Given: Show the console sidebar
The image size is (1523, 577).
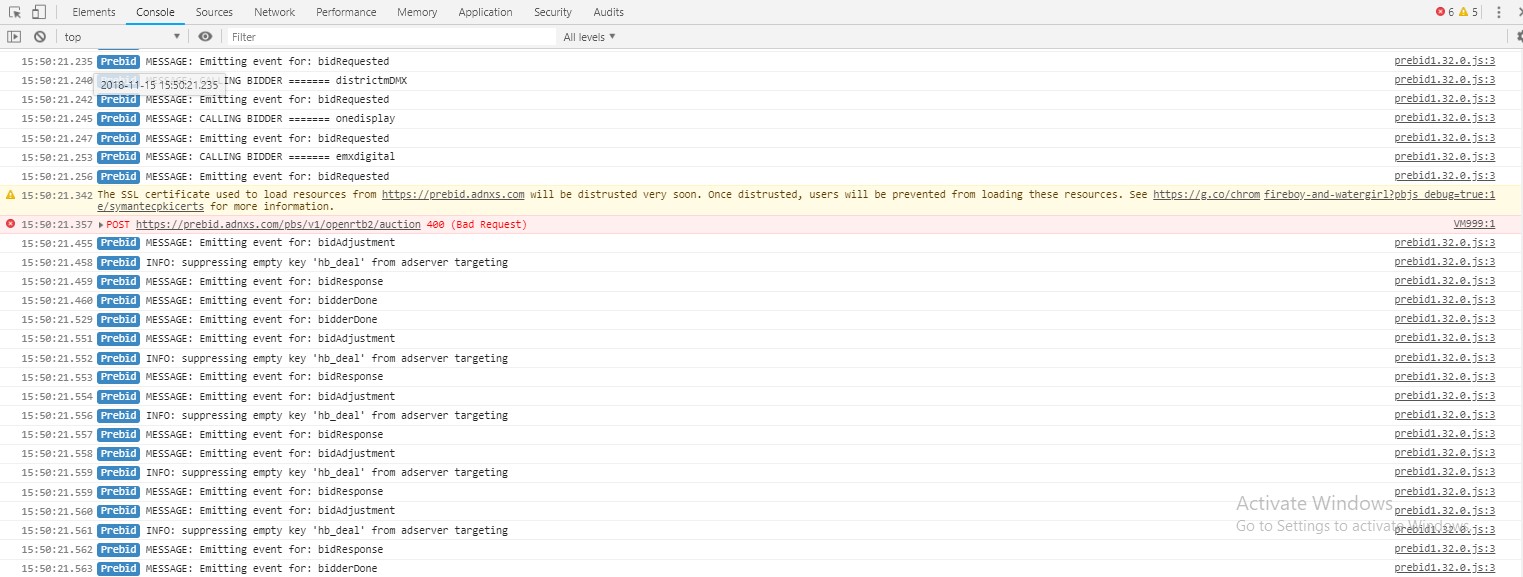Looking at the screenshot, I should click(14, 36).
